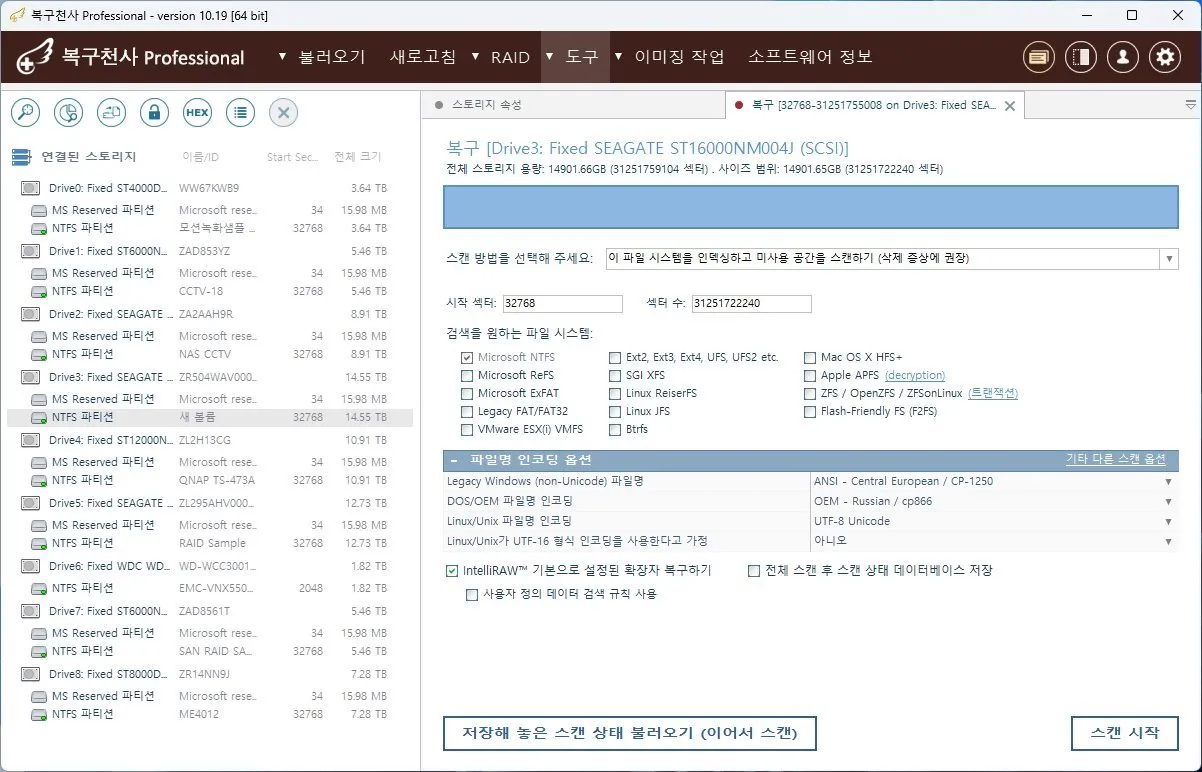Click the tab list arrow at far right

pos(1190,104)
